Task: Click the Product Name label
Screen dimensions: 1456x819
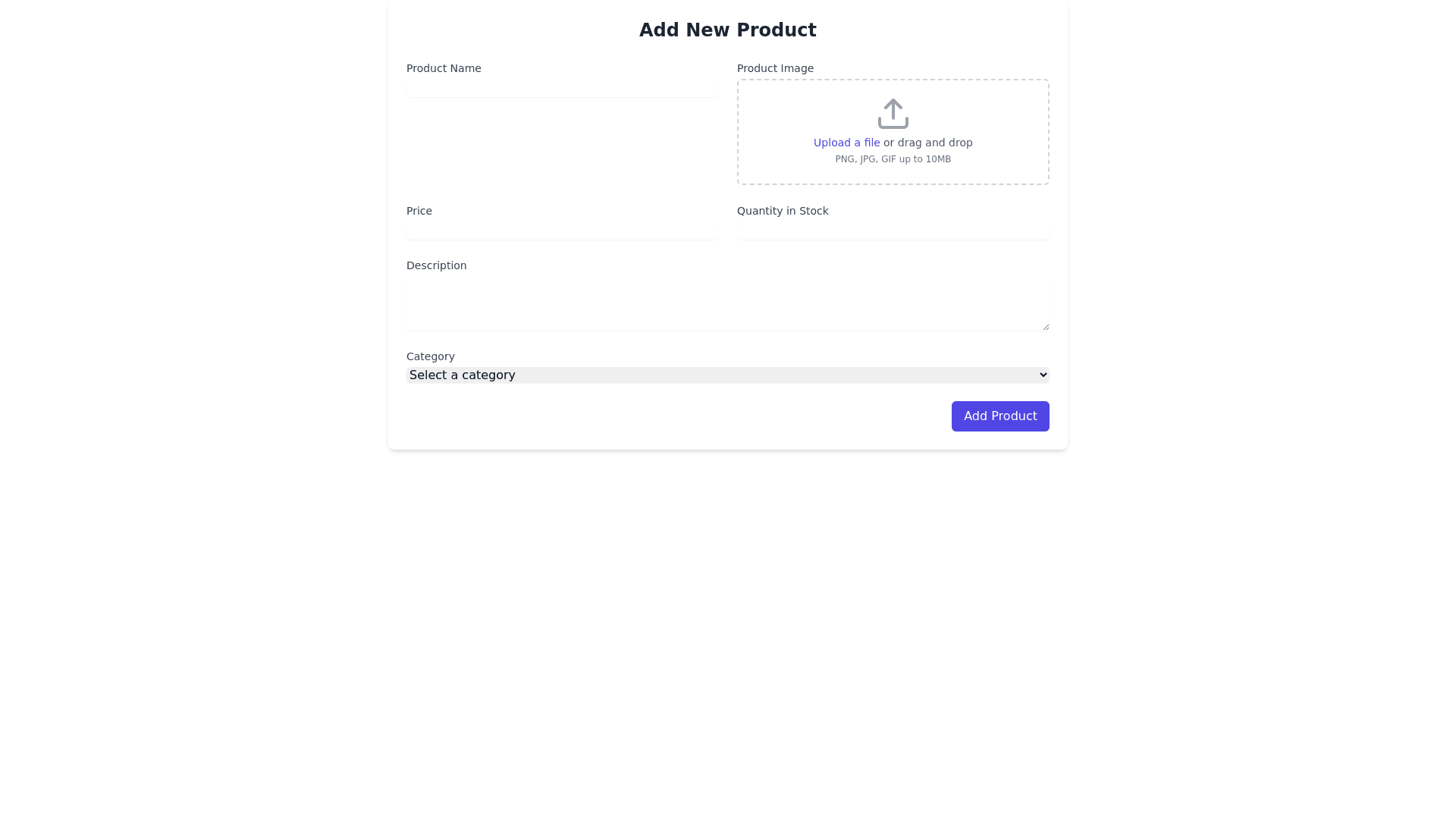Action: click(444, 68)
